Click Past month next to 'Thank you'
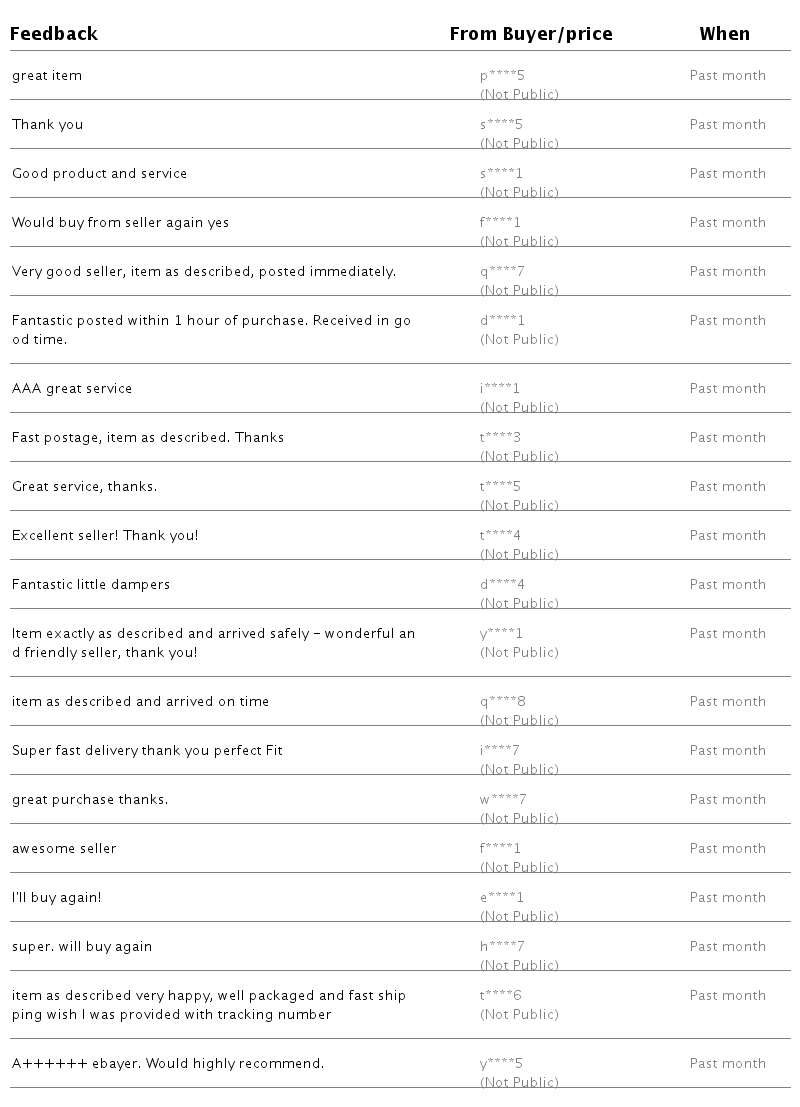The image size is (800, 1107). click(727, 124)
